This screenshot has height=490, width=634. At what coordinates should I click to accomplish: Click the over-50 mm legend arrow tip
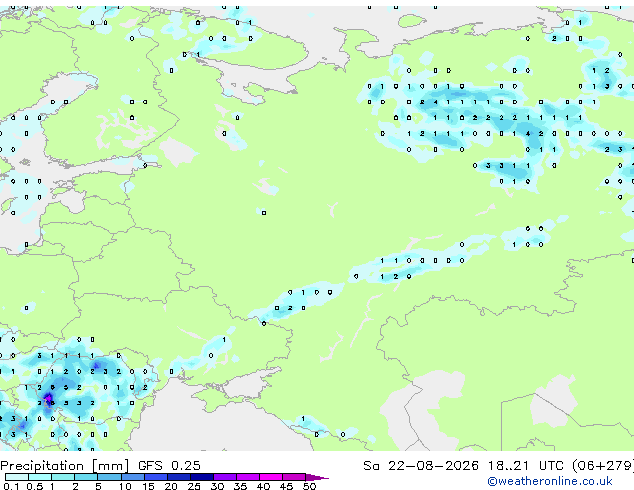317,477
